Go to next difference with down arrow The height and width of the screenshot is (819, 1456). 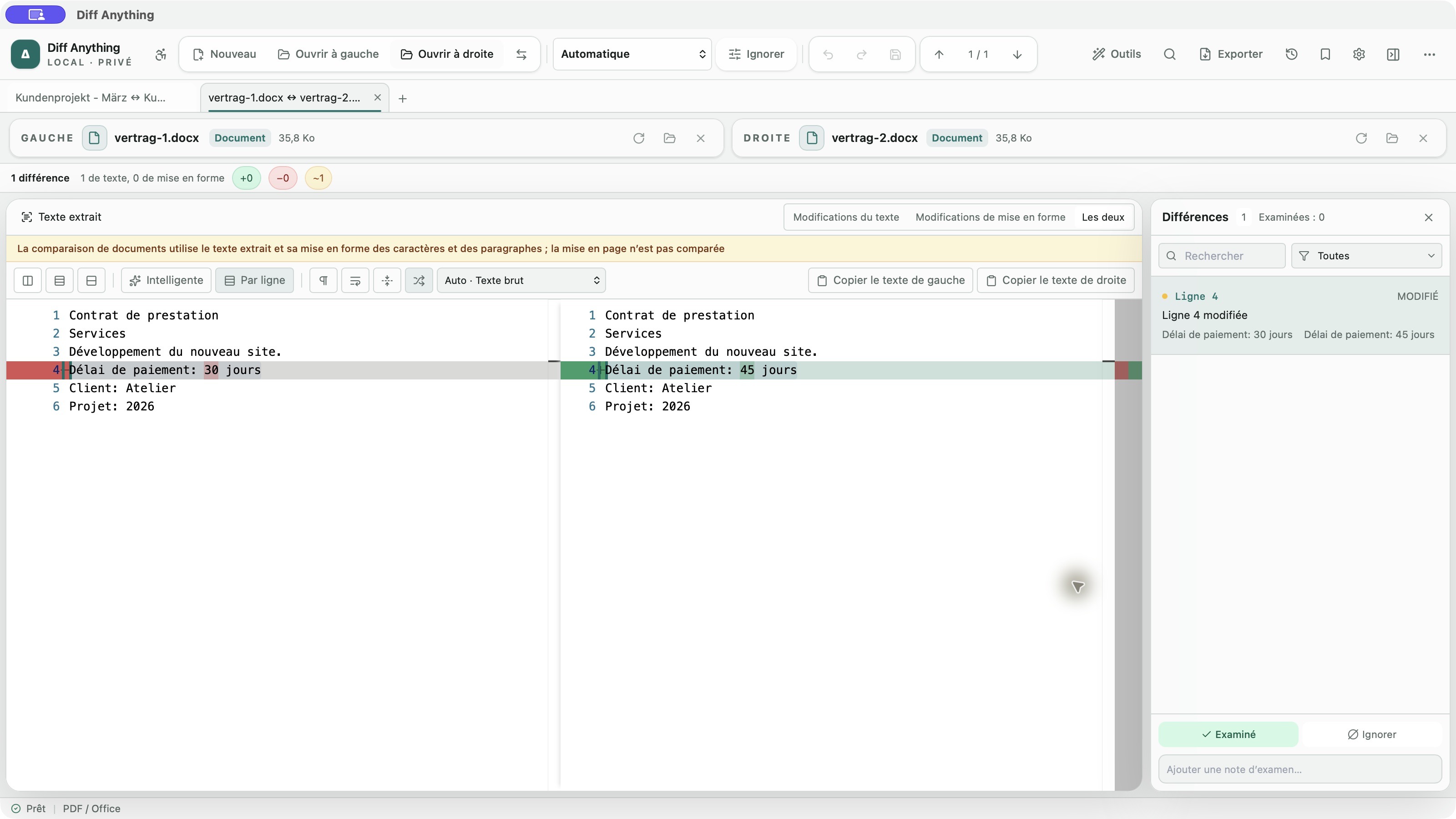coord(1017,54)
